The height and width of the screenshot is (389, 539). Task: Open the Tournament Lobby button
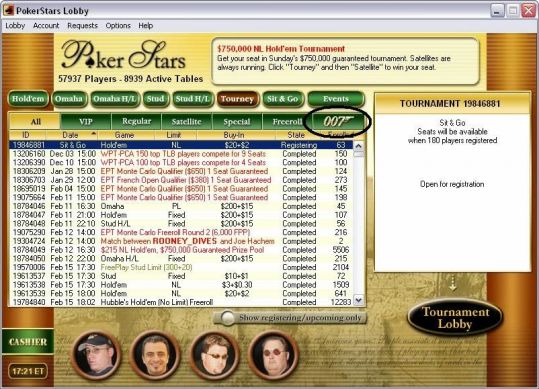pyautogui.click(x=454, y=318)
